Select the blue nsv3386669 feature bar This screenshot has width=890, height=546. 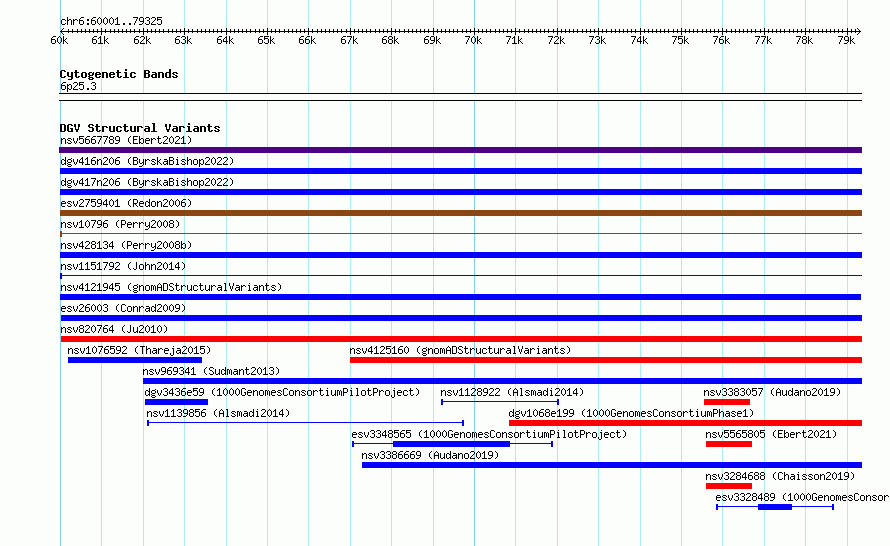[612, 465]
